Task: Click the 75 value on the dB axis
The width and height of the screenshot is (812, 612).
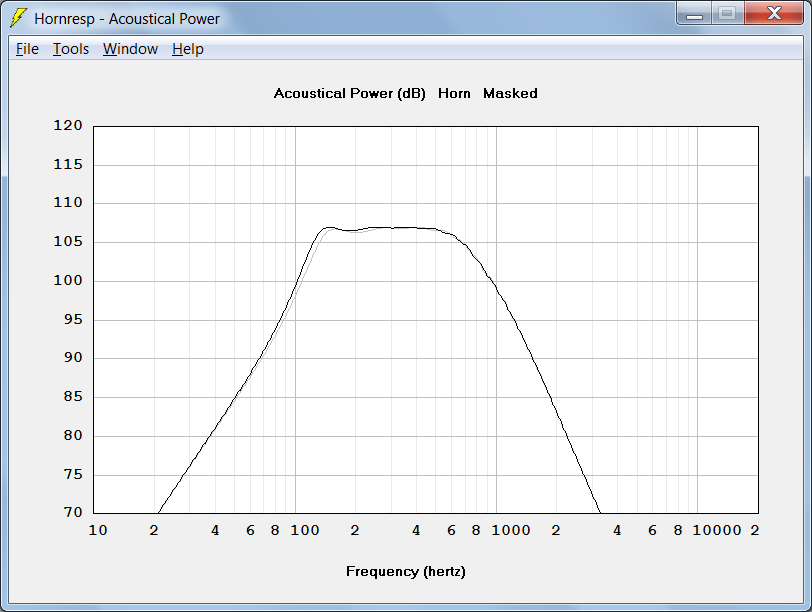Action: (x=73, y=474)
